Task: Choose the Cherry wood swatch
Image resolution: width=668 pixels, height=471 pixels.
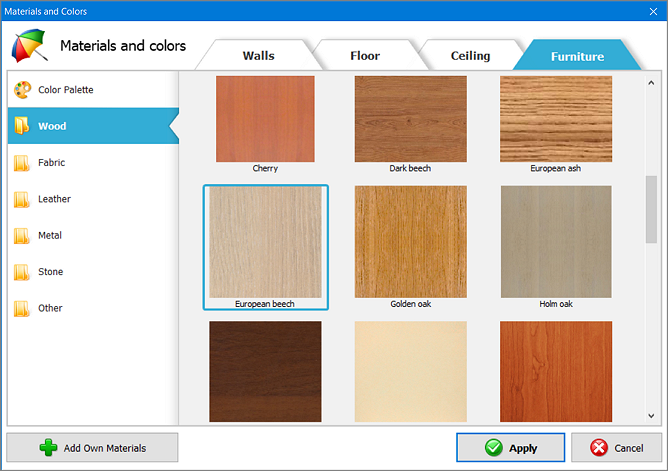Action: coord(265,119)
